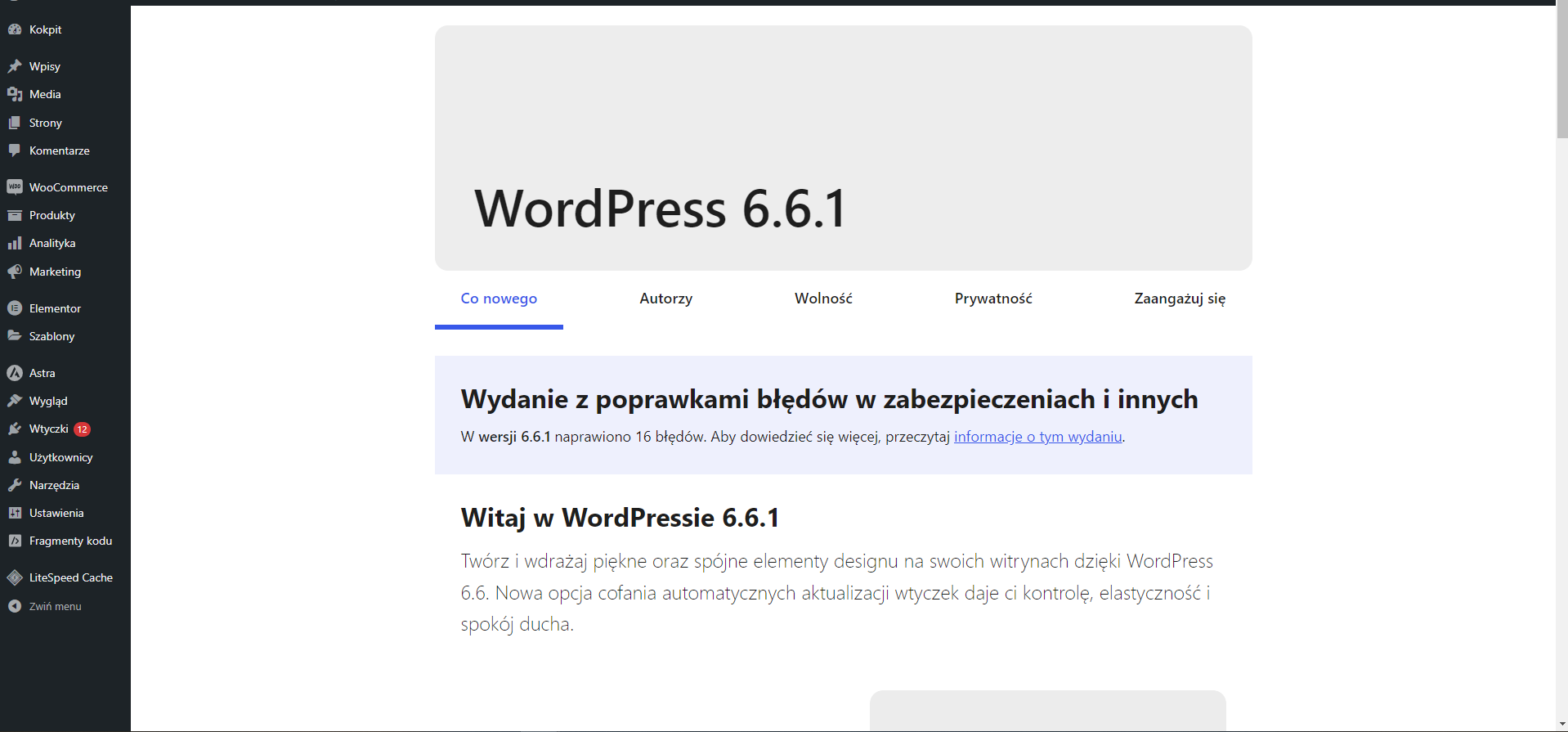This screenshot has width=1568, height=732.
Task: Open the Analityka menu label
Action: 52,243
